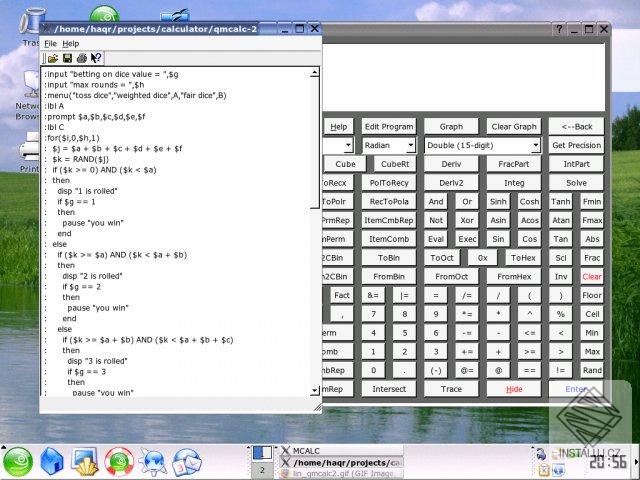Click the red Clear button

(592, 277)
